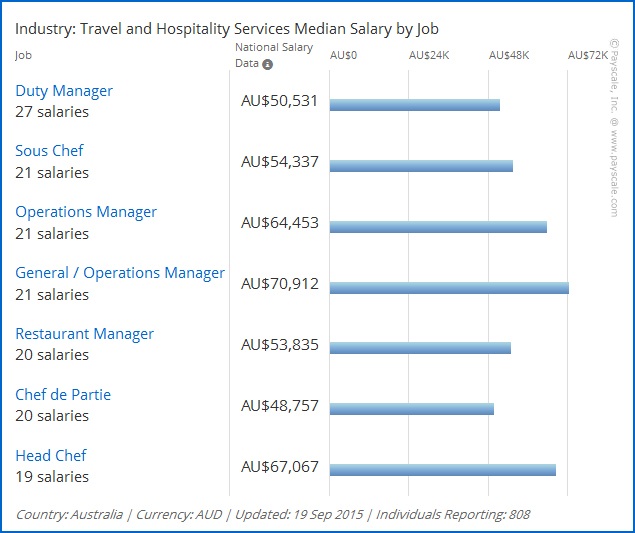Click the AU$64,453 salary value

point(280,223)
